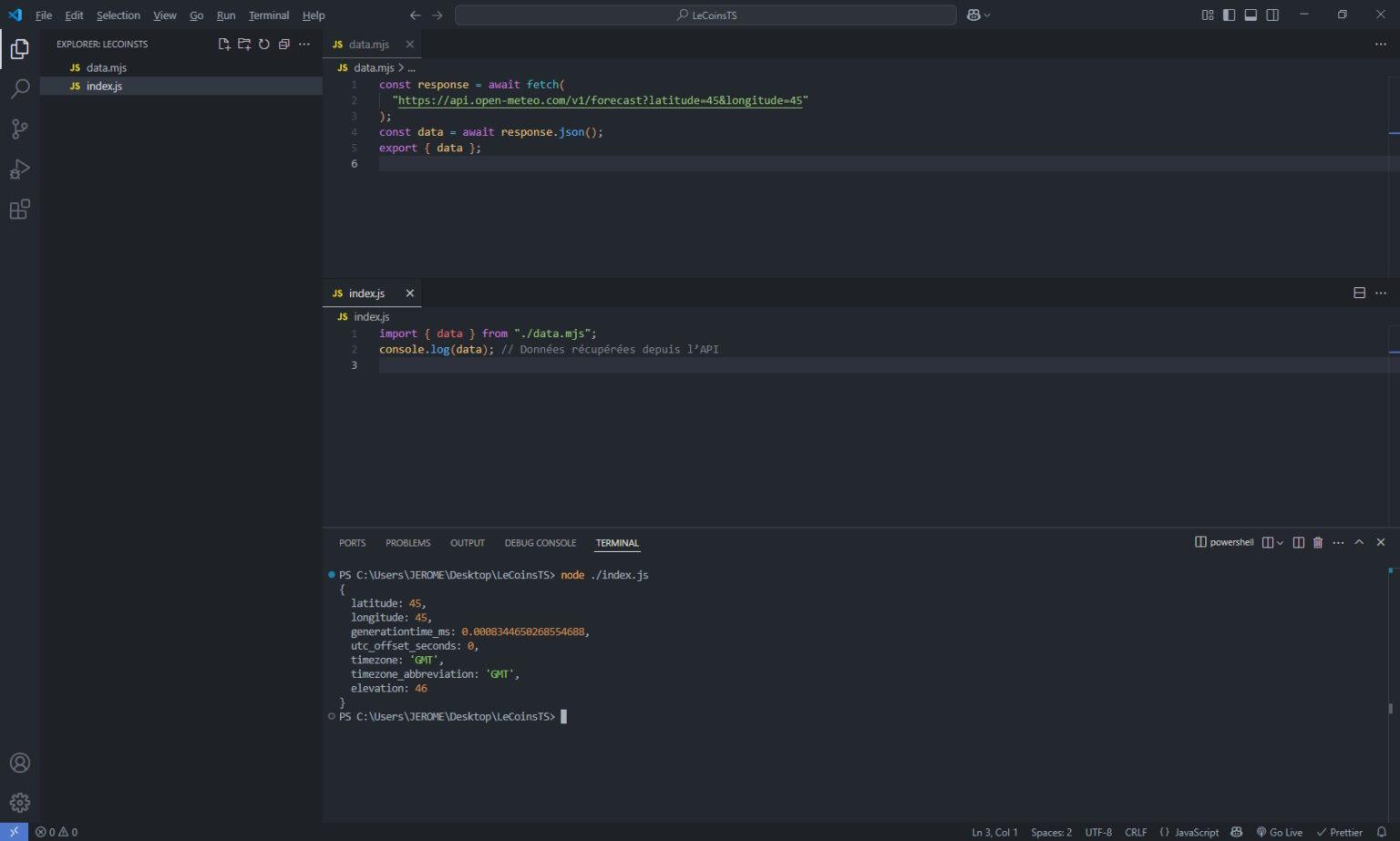1400x841 pixels.
Task: Open the Run and Debug view
Action: point(19,169)
